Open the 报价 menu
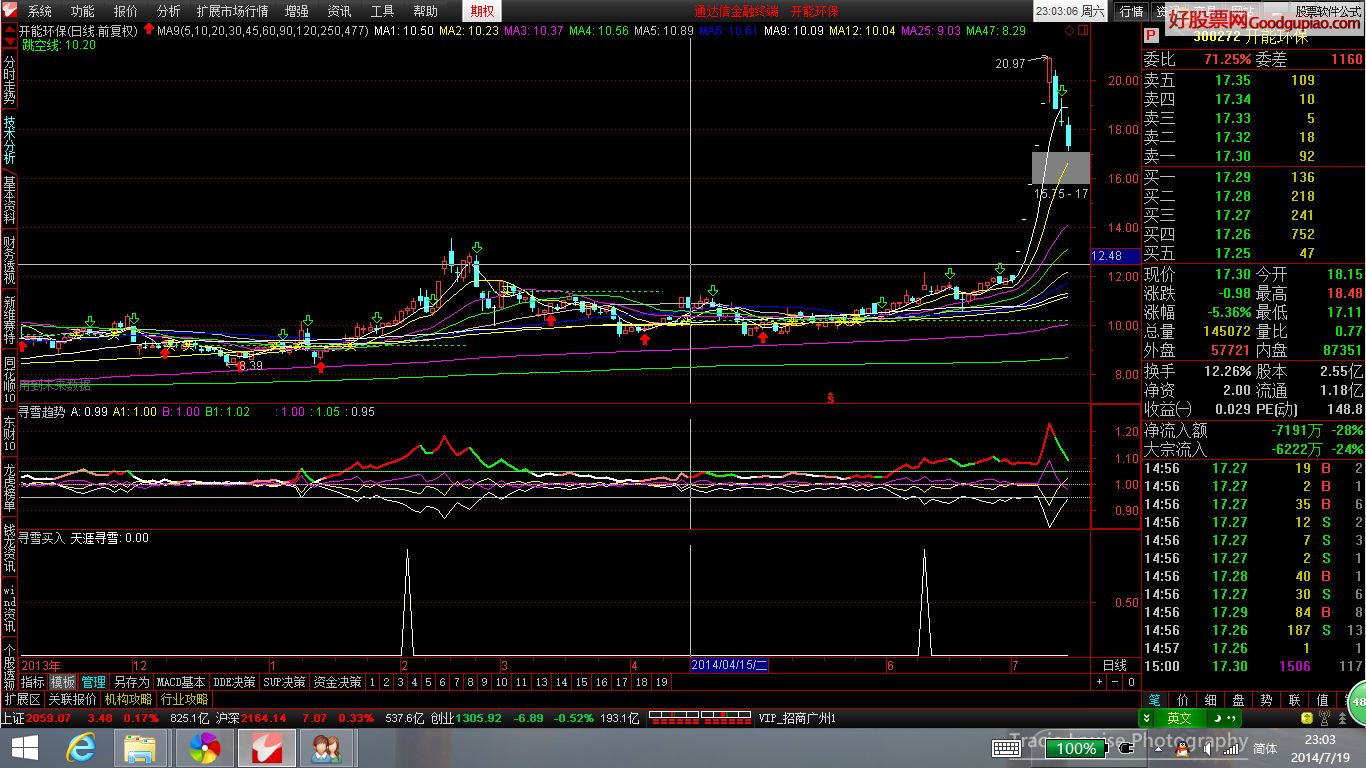Viewport: 1366px width, 768px height. pyautogui.click(x=126, y=11)
